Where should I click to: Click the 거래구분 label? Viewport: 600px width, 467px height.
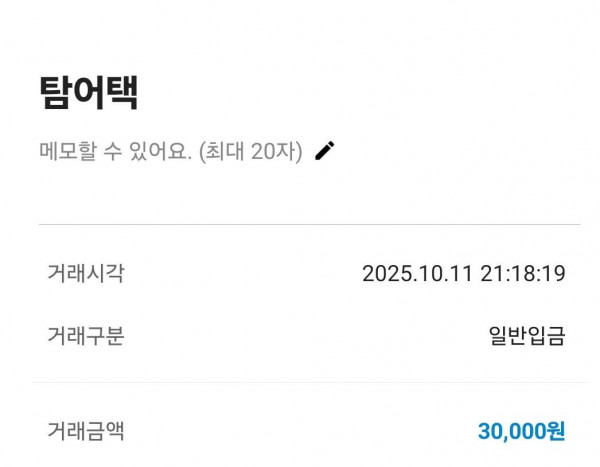(x=85, y=336)
